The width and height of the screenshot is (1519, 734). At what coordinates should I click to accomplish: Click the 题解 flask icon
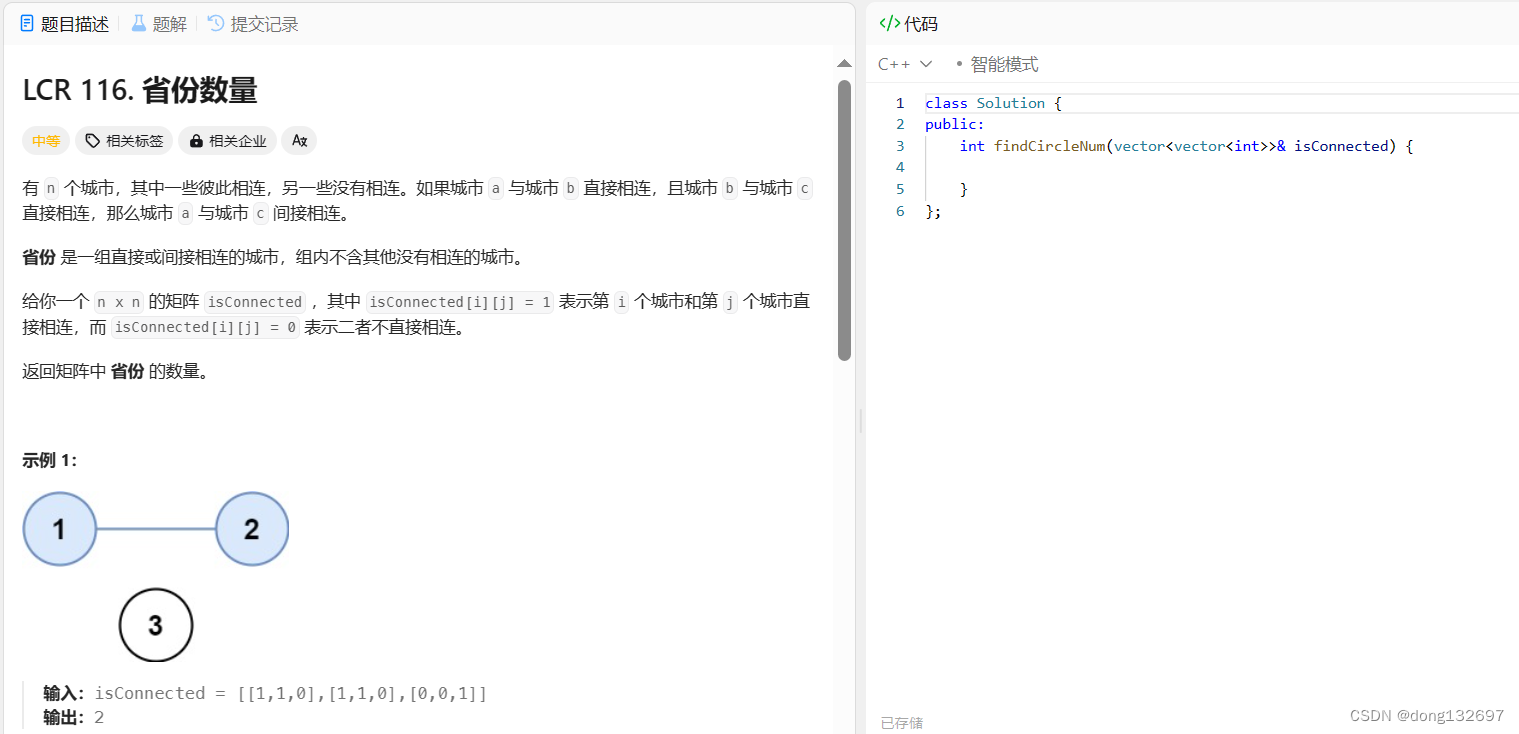[139, 23]
